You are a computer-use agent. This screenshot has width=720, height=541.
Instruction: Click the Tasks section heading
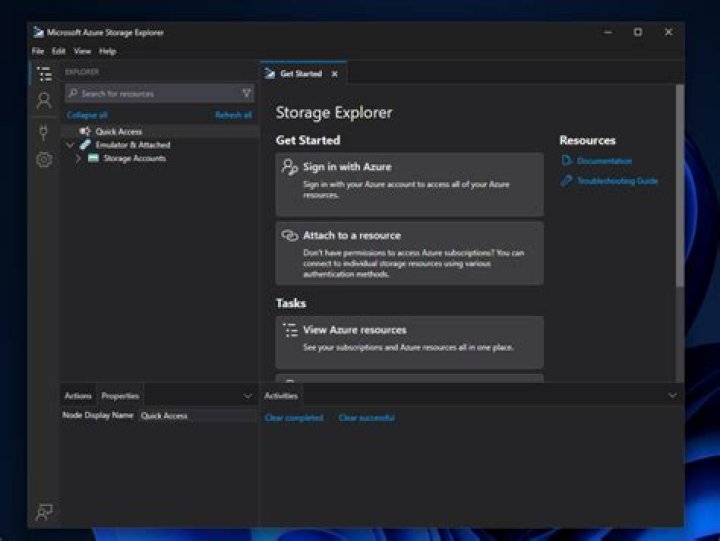(291, 304)
